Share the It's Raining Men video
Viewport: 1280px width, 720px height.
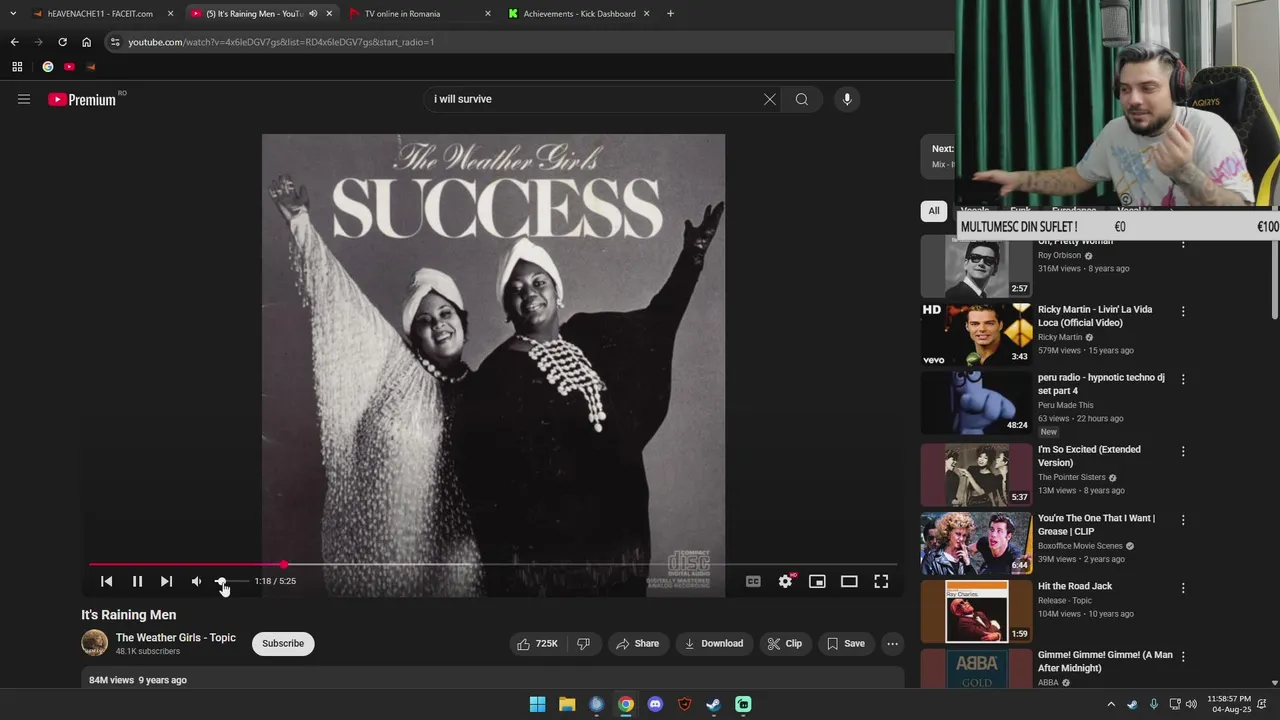(x=637, y=644)
